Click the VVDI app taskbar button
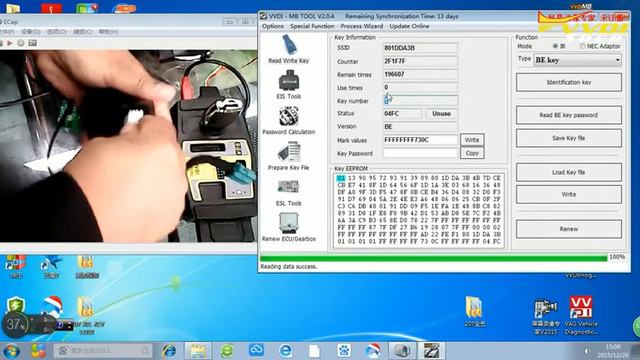 [431, 351]
